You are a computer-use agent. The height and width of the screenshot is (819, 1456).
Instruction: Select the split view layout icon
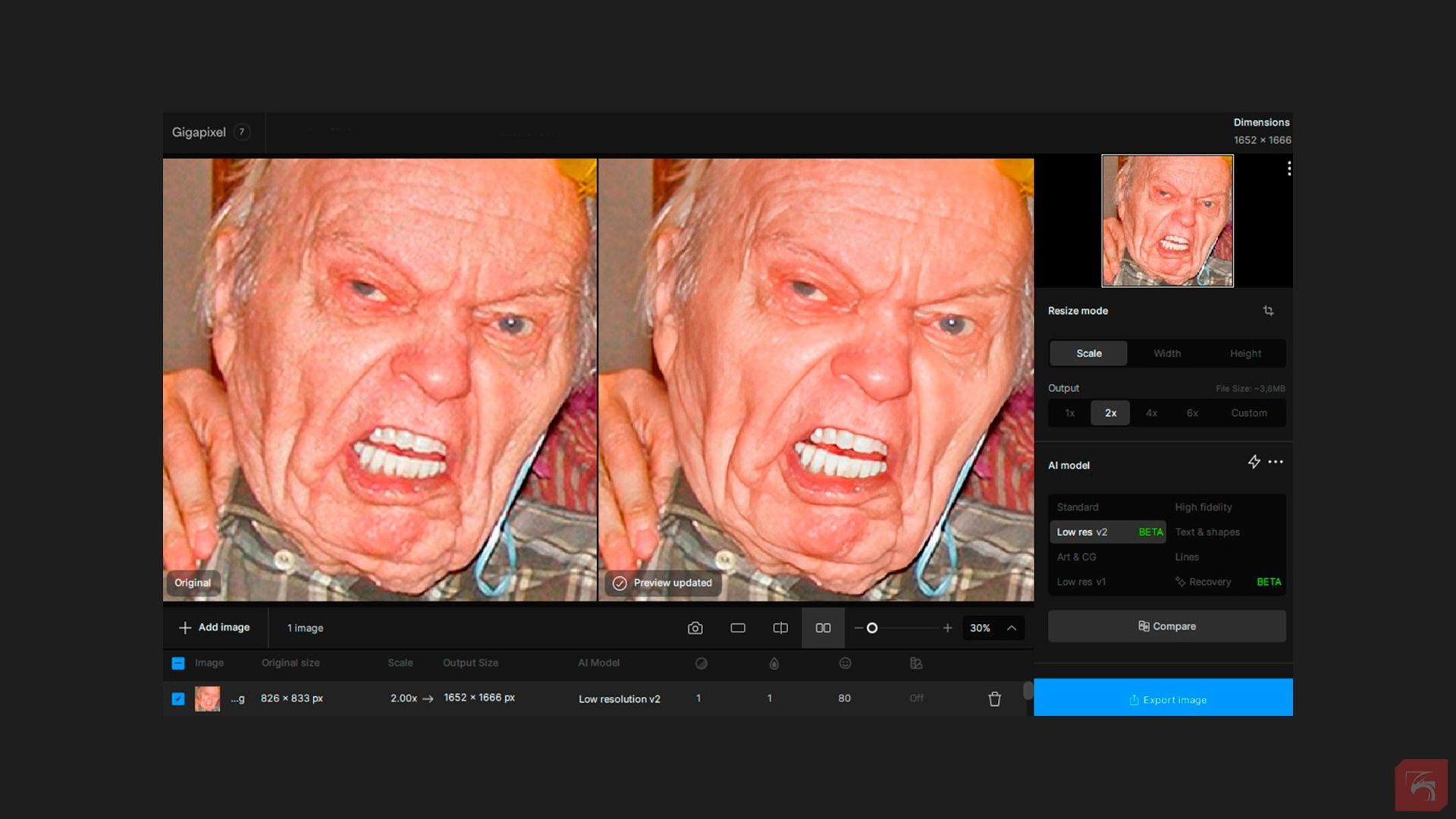(x=780, y=628)
